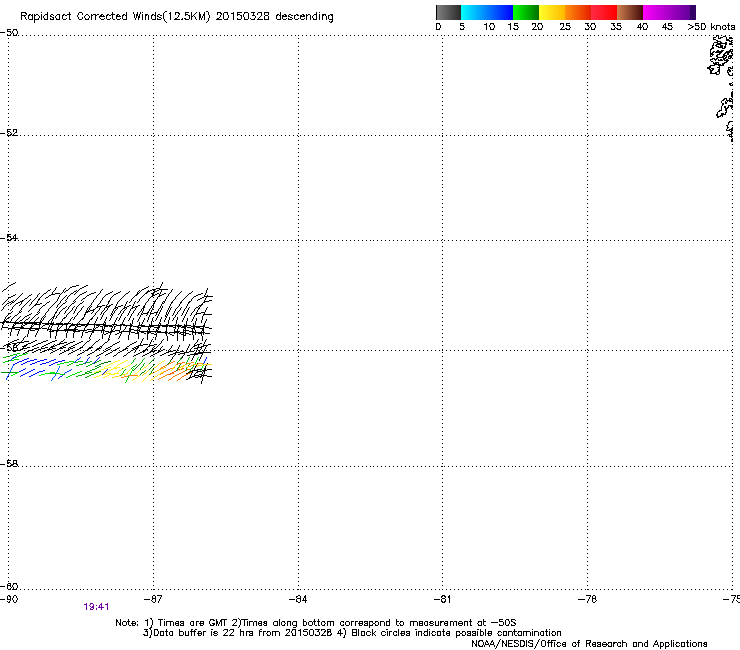Click the title 'Rapidscat Corrected Winds(12.5KM) 20150328 descending'

pyautogui.click(x=177, y=17)
